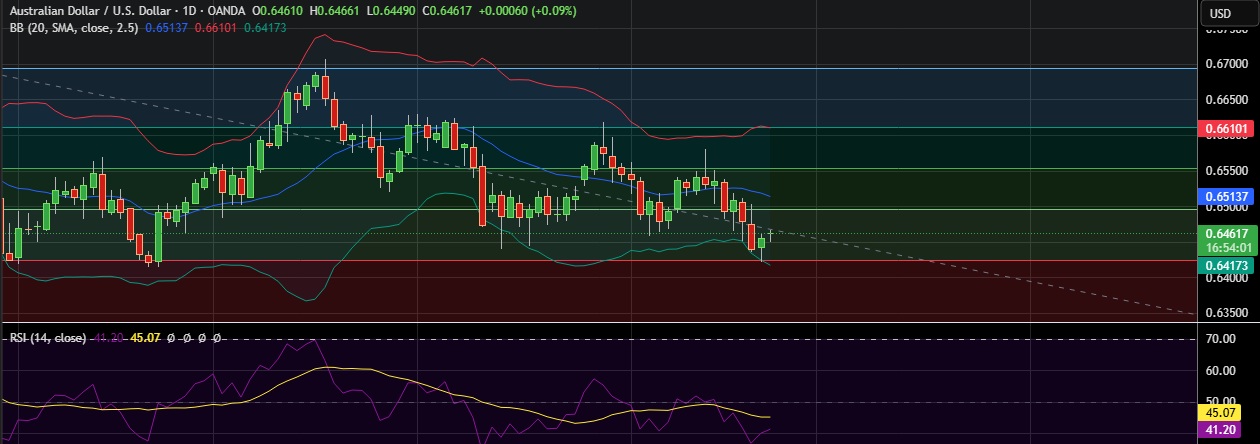Image resolution: width=1260 pixels, height=444 pixels.
Task: Click the 0.63500 price axis label
Action: [x=1225, y=313]
